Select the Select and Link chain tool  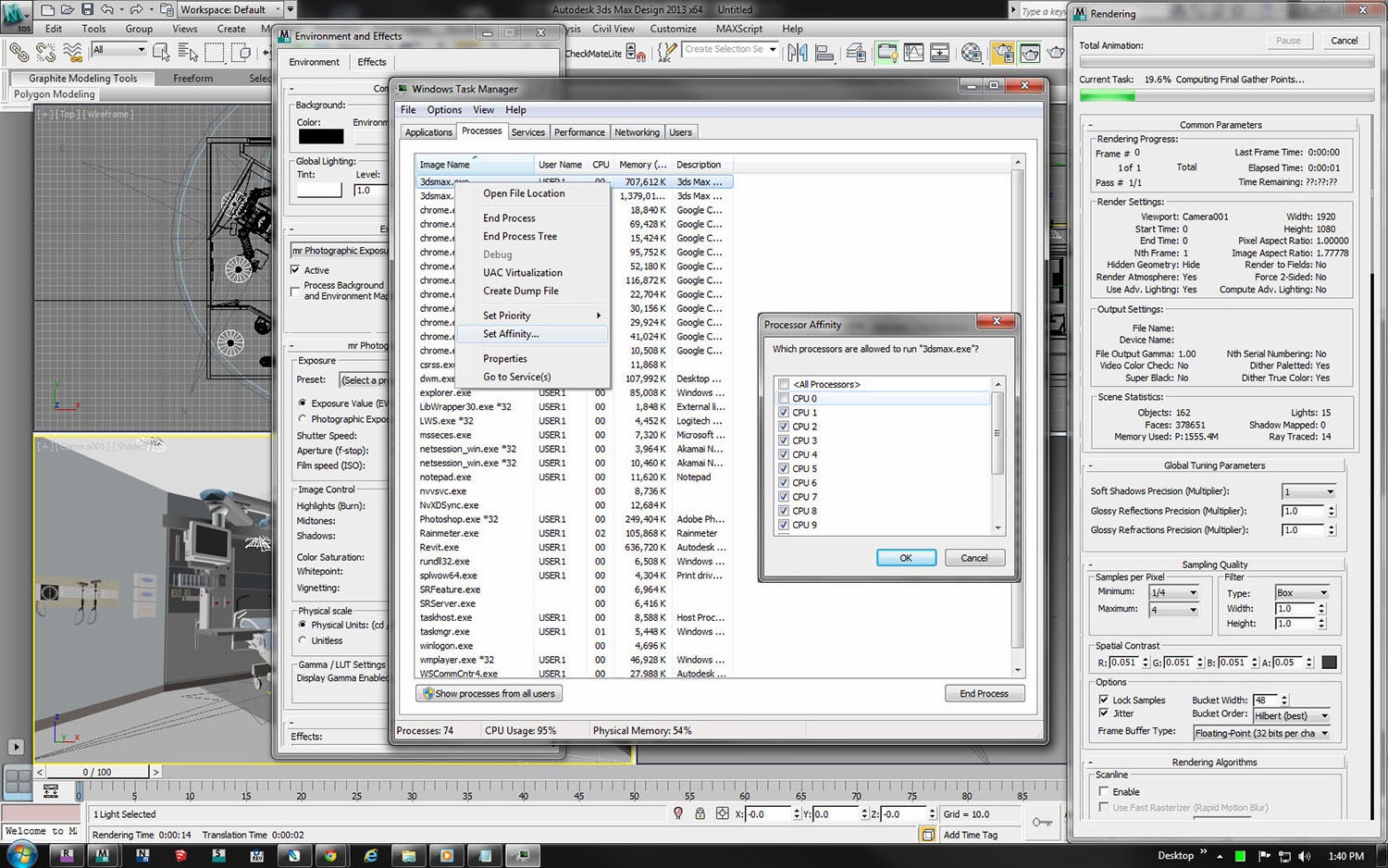click(x=19, y=53)
